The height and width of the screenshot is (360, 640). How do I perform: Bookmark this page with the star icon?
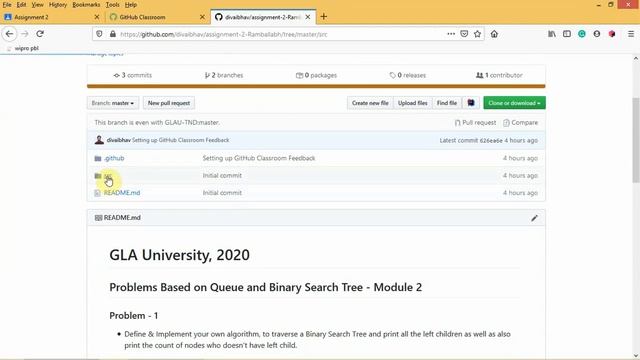478,34
